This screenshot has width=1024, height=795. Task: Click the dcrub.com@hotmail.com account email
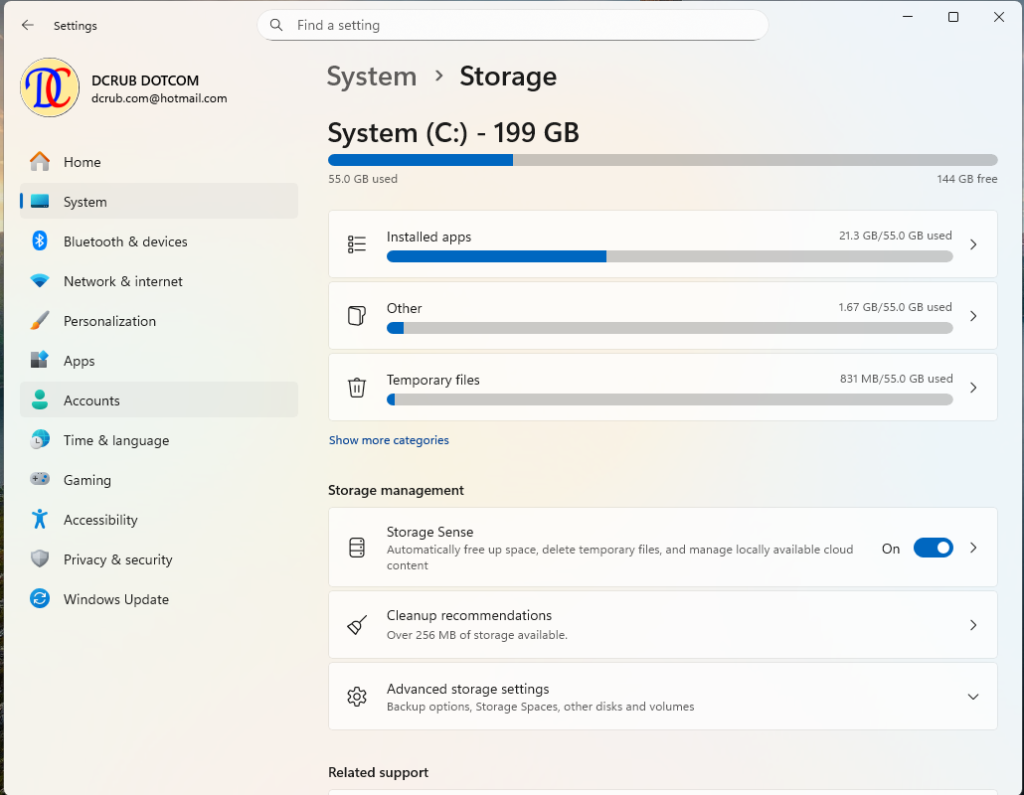tap(159, 98)
